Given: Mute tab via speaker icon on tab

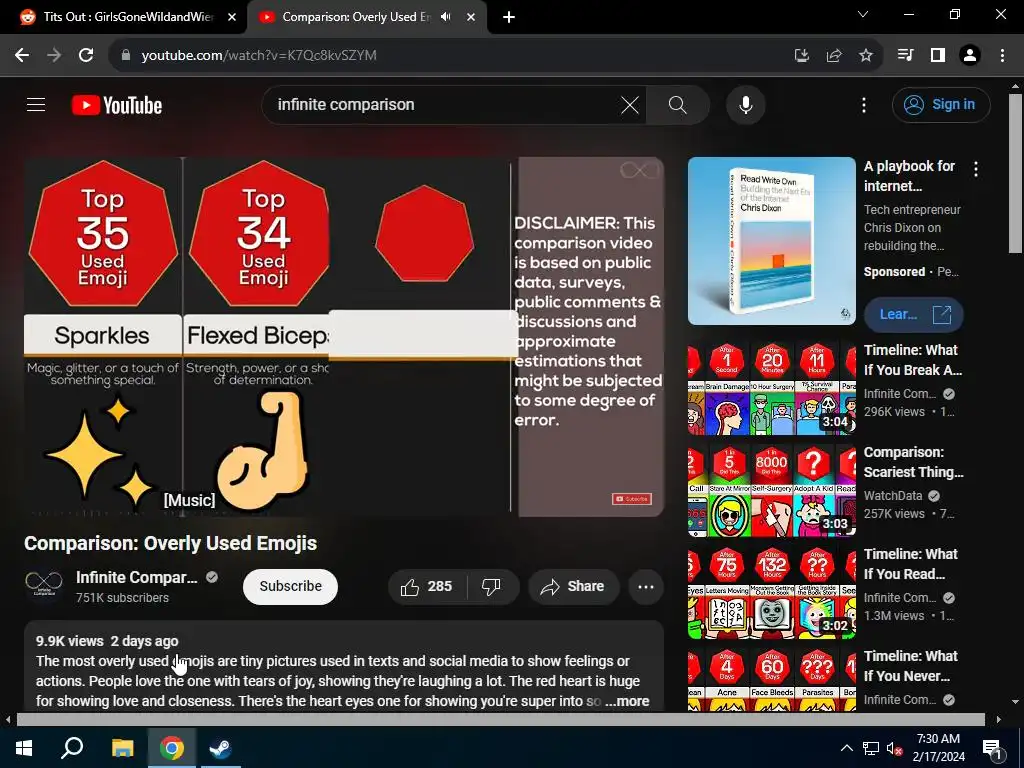Looking at the screenshot, I should click(x=446, y=17).
